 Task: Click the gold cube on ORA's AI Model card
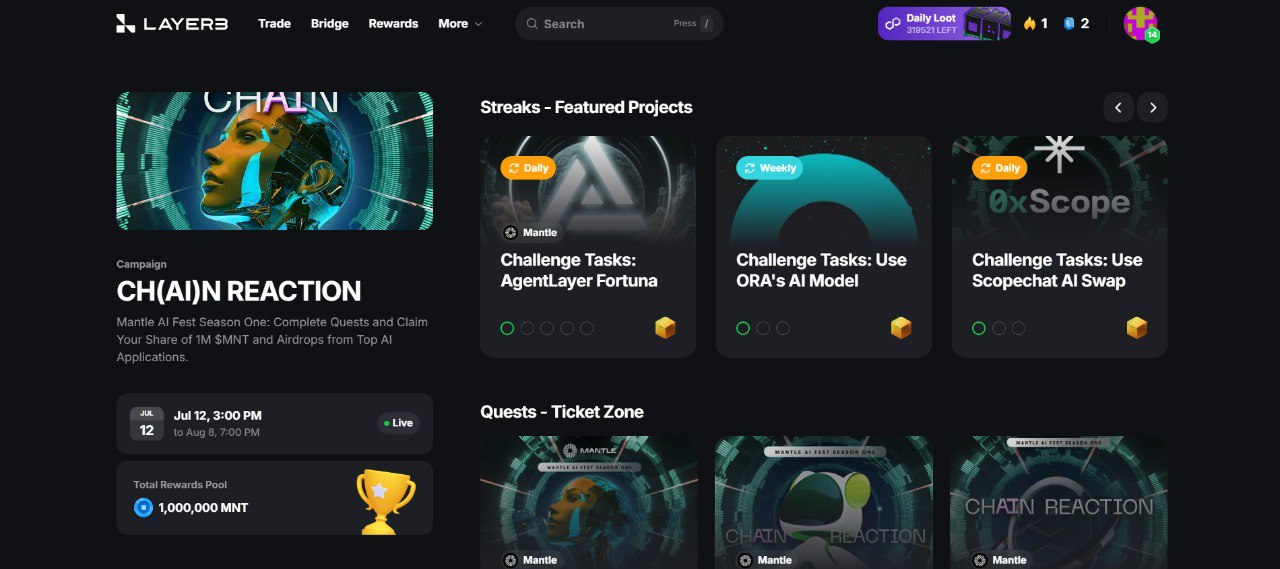901,328
